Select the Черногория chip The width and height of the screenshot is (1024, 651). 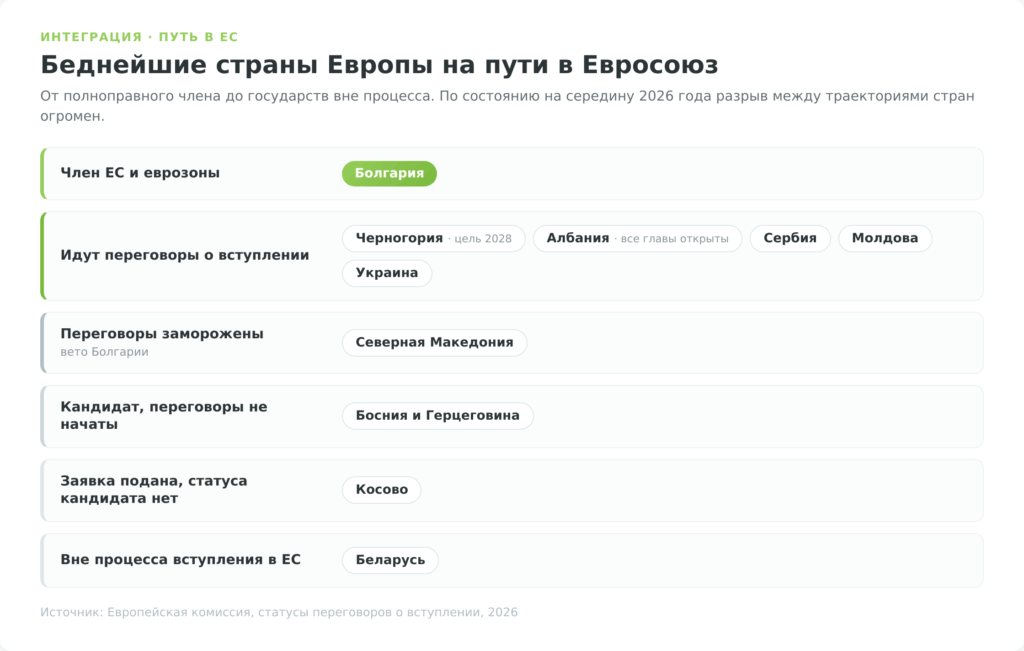pyautogui.click(x=434, y=238)
